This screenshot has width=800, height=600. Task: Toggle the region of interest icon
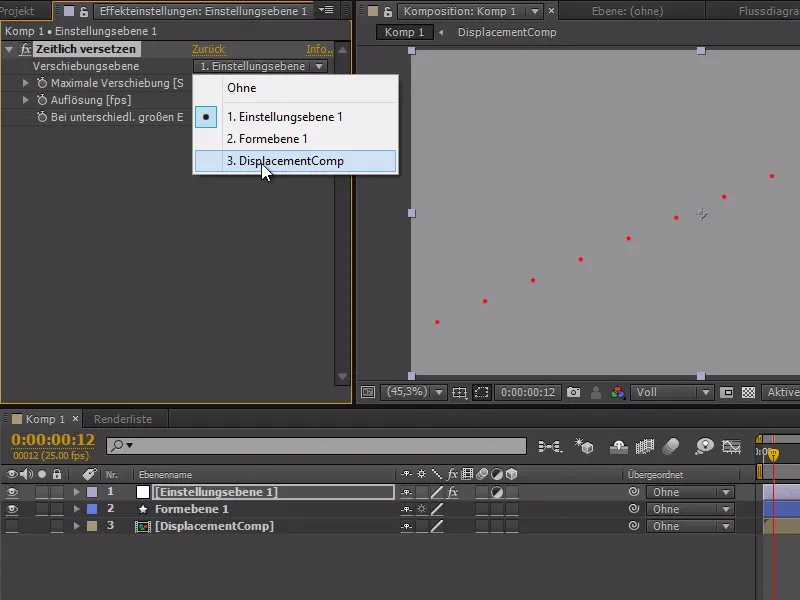click(727, 392)
